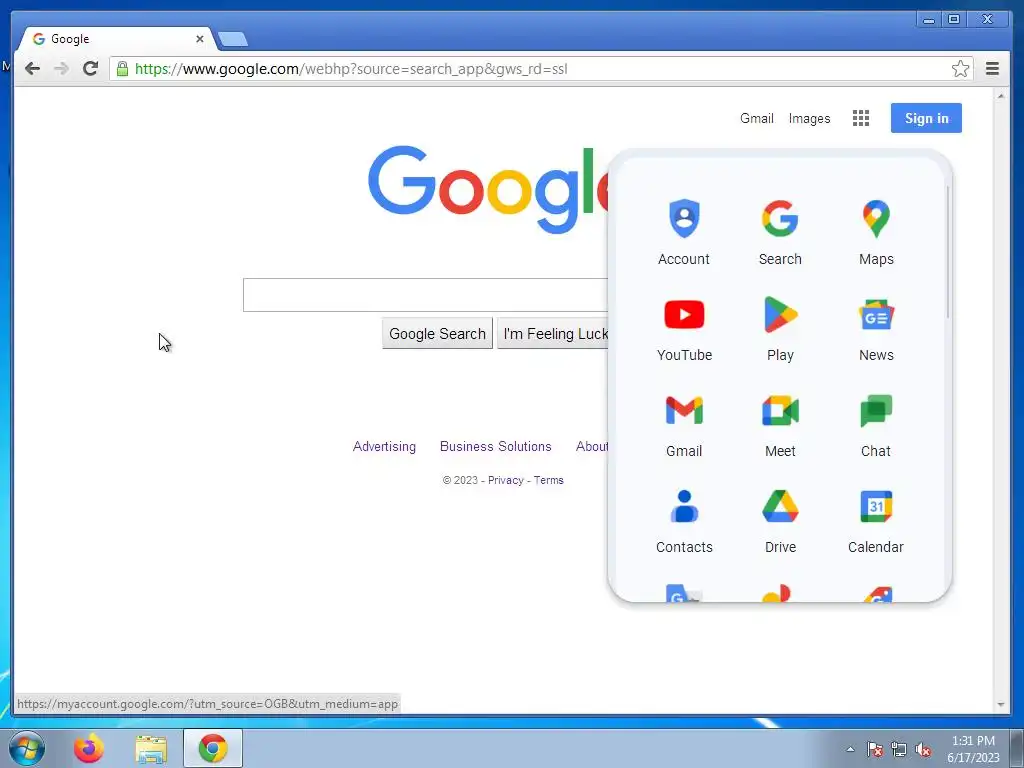
Task: Open the Terms link
Action: coord(549,480)
